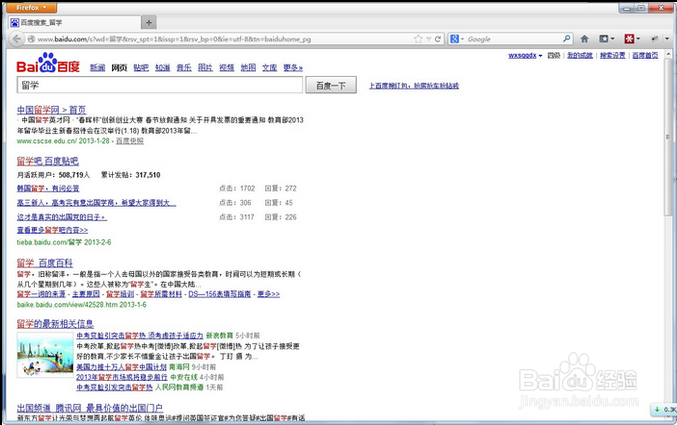Switch to 知道 search category
Screen dimensions: 677x425
162,67
